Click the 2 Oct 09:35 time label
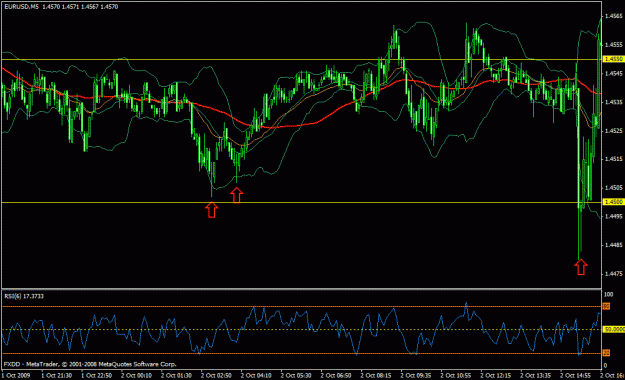This screenshot has height=380, width=625. (x=416, y=375)
